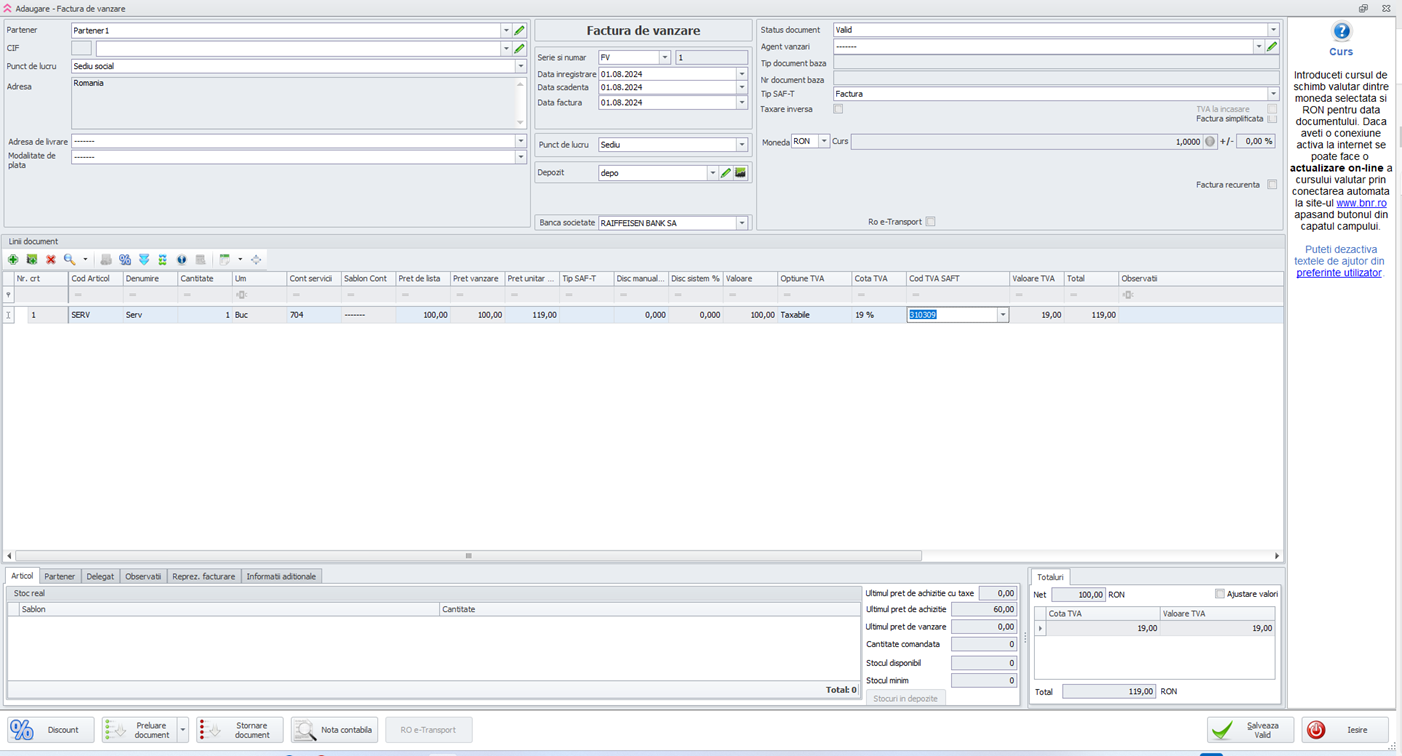Click the percent discount toolbar icon
This screenshot has height=756, width=1402.
[125, 260]
